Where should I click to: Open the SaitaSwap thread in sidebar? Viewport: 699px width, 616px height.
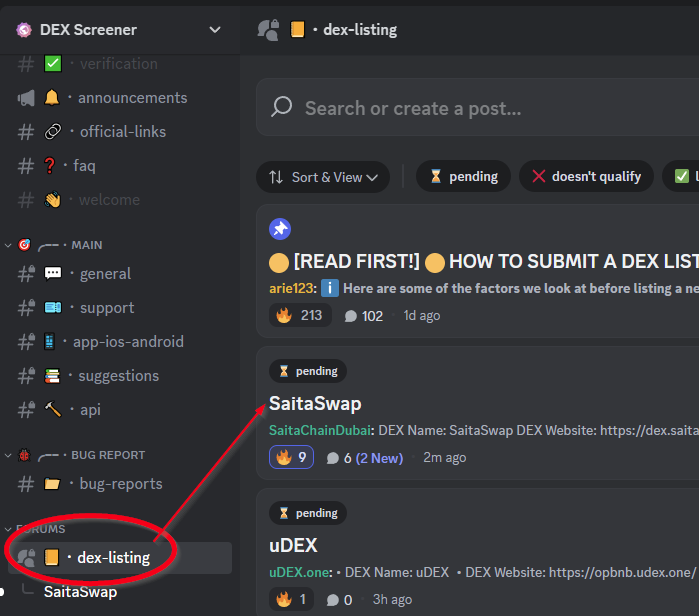[80, 592]
